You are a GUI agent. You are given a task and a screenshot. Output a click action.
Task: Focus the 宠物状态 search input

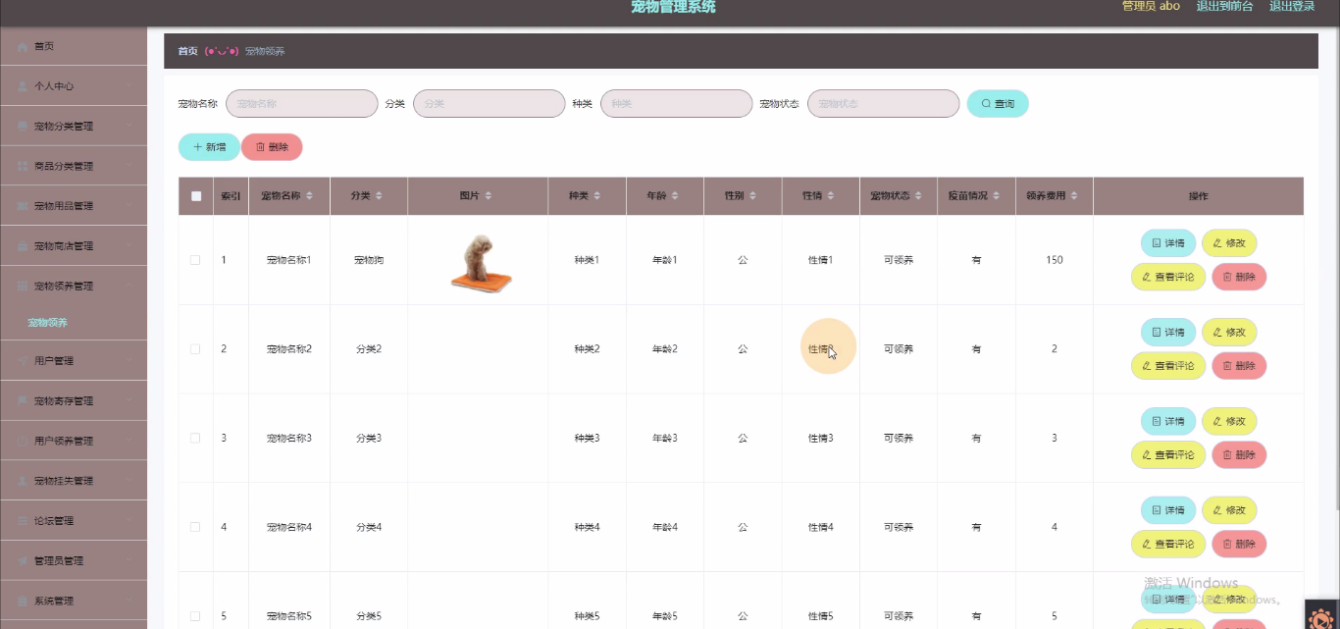coord(883,103)
